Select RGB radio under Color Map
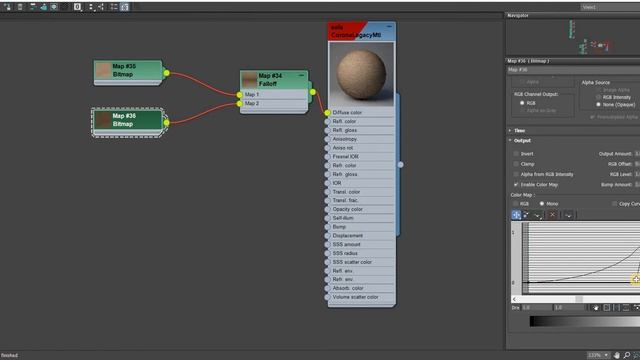This screenshot has height=360, width=640. coord(516,204)
